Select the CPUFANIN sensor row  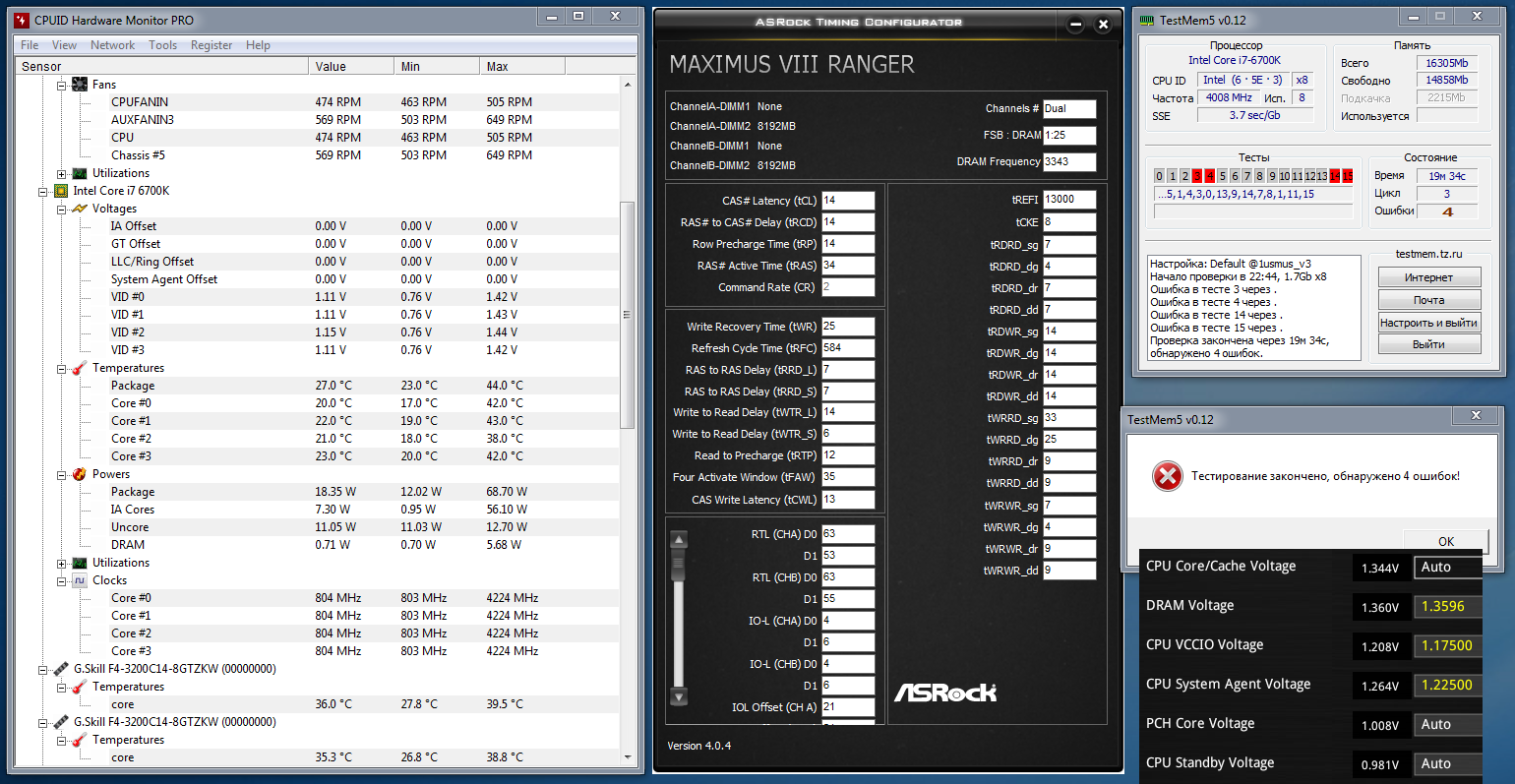click(x=316, y=102)
